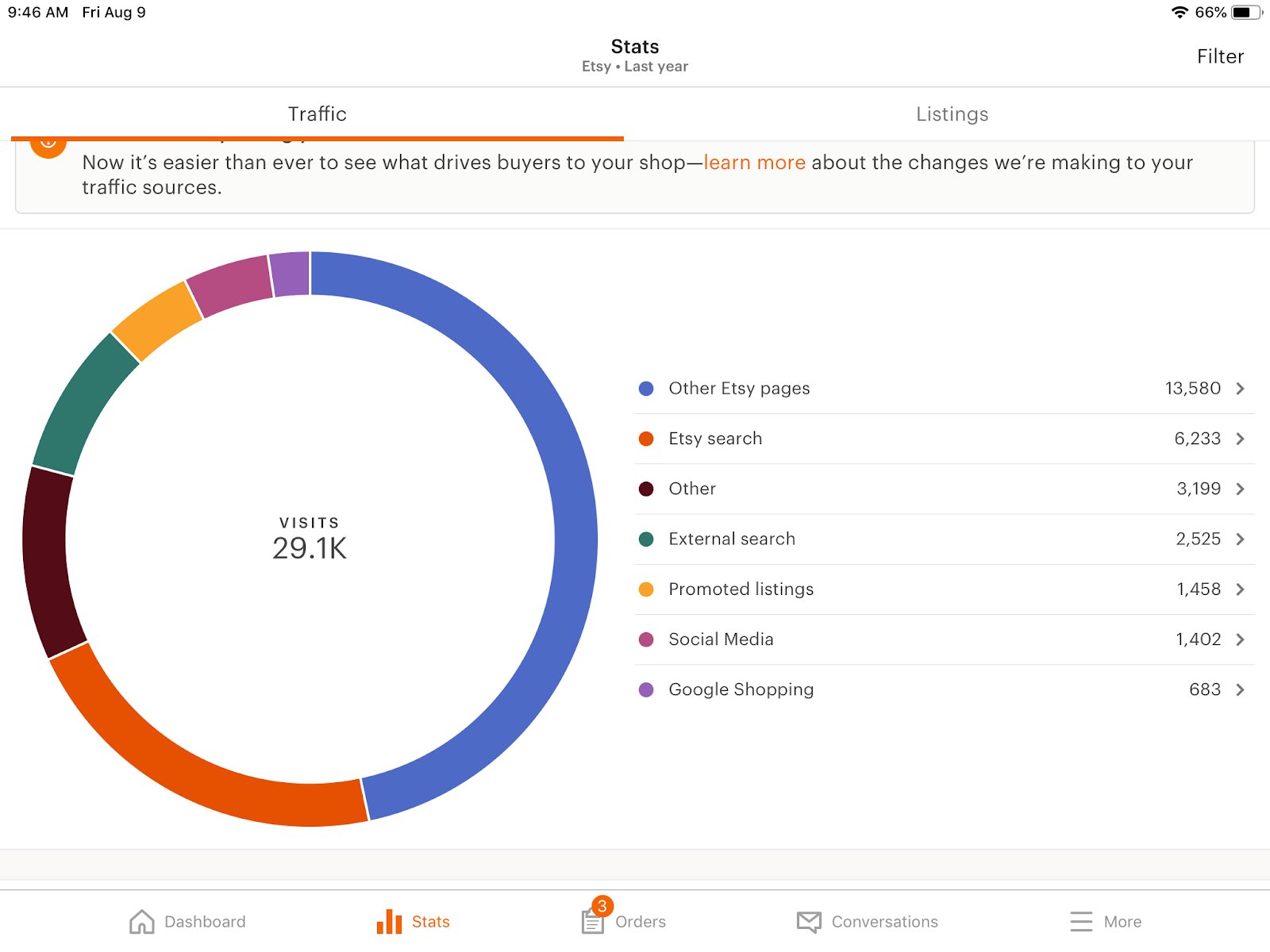Switch to the Listings tab

tap(952, 114)
